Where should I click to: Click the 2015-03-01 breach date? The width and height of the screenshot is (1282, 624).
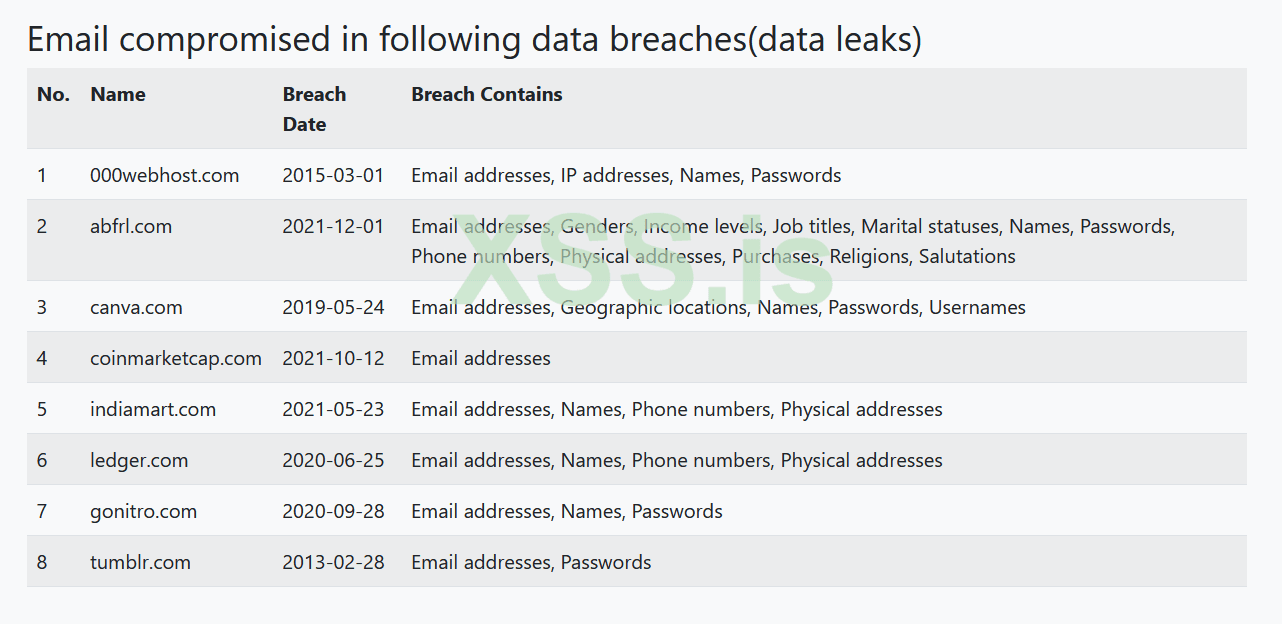[333, 176]
